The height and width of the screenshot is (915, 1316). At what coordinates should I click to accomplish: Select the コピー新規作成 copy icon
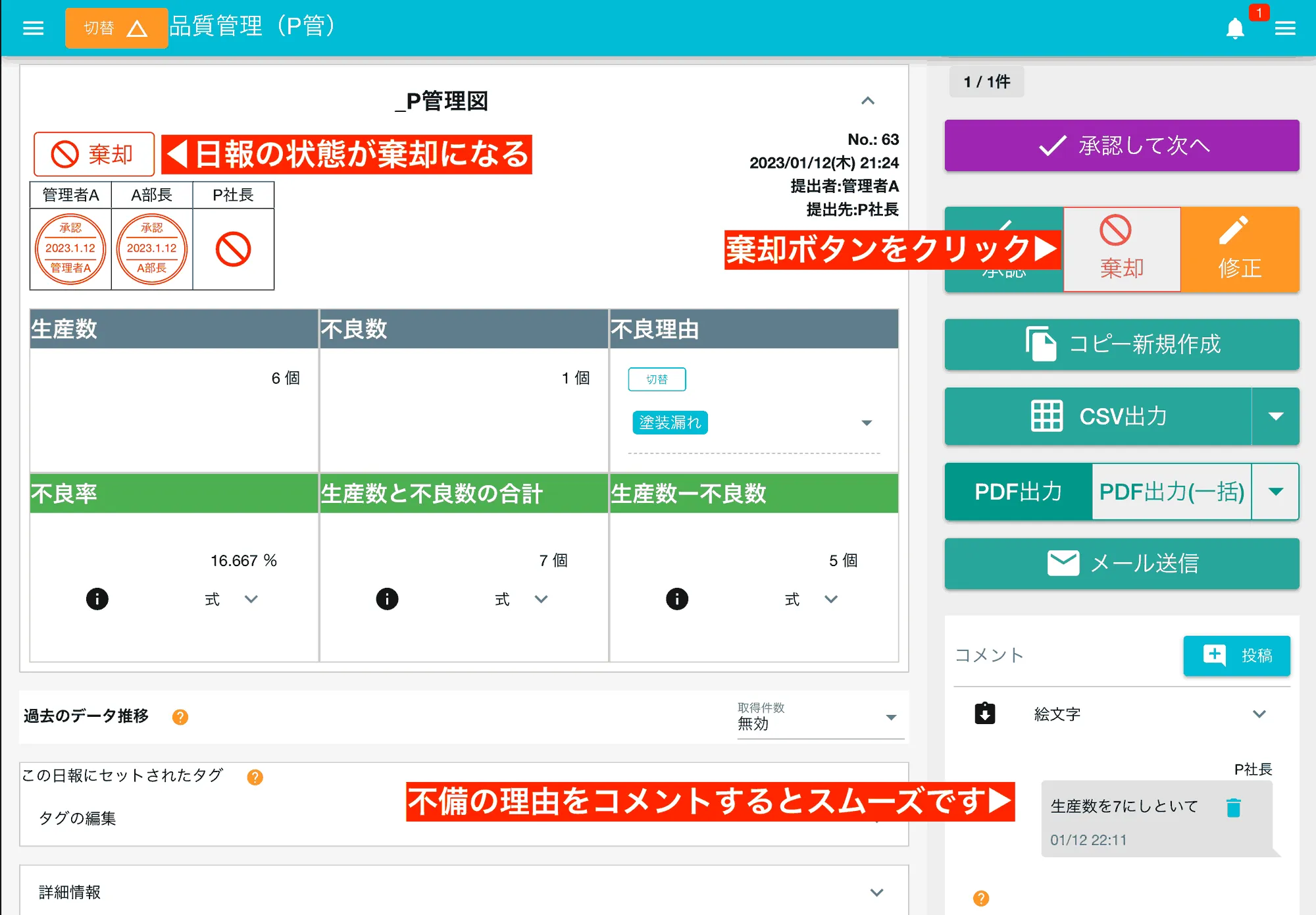coord(1042,344)
